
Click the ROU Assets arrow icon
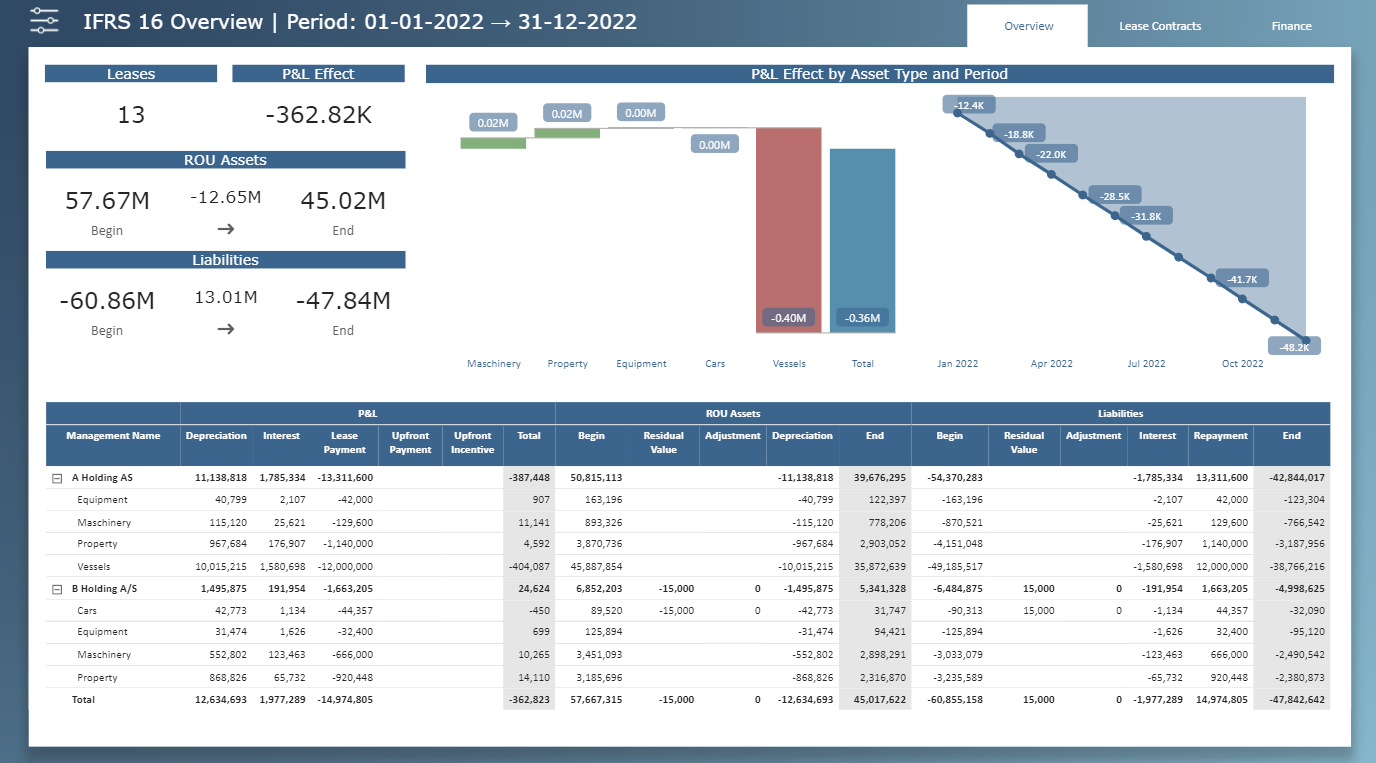coord(226,228)
